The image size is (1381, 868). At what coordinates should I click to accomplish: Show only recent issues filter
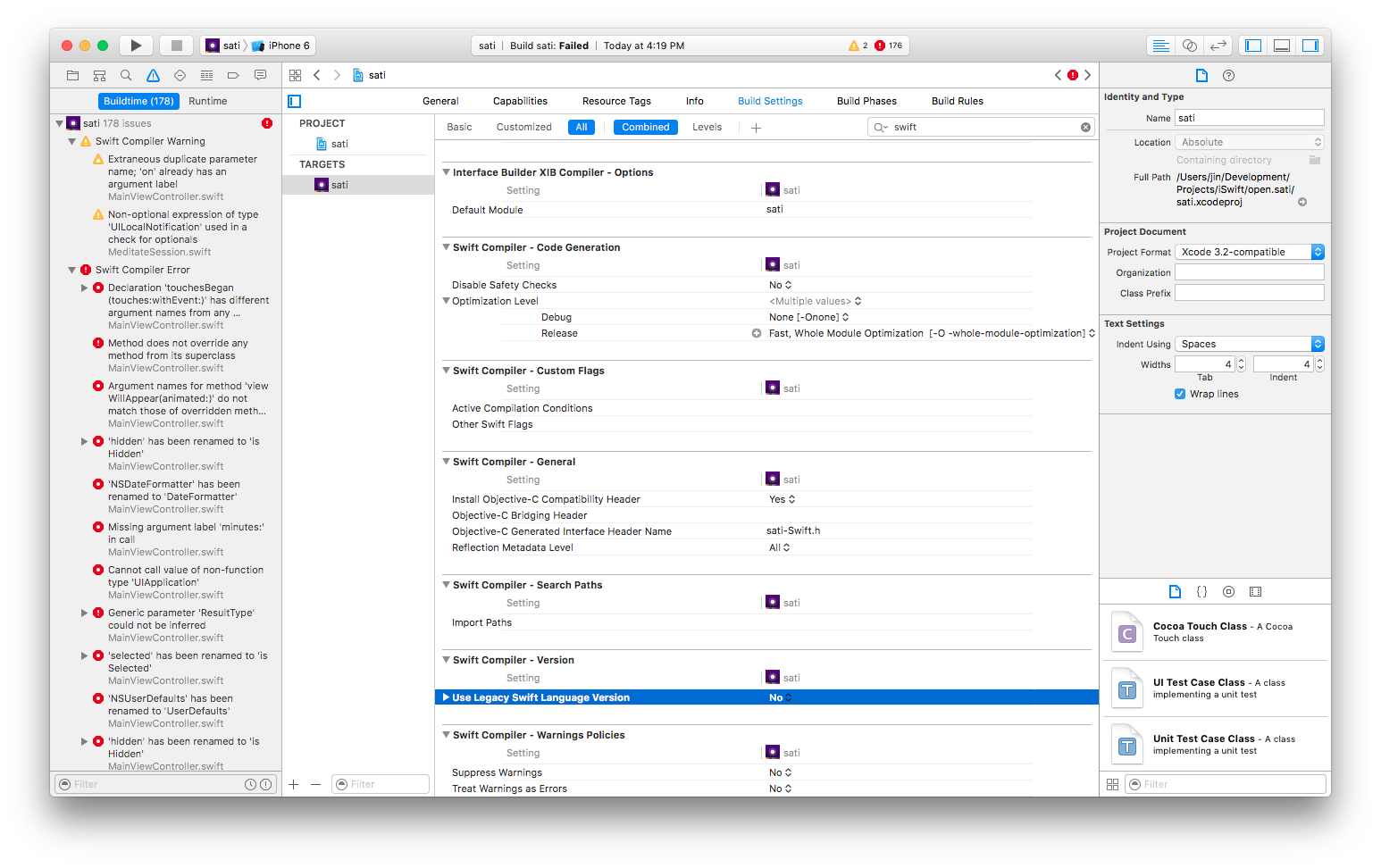(x=250, y=784)
